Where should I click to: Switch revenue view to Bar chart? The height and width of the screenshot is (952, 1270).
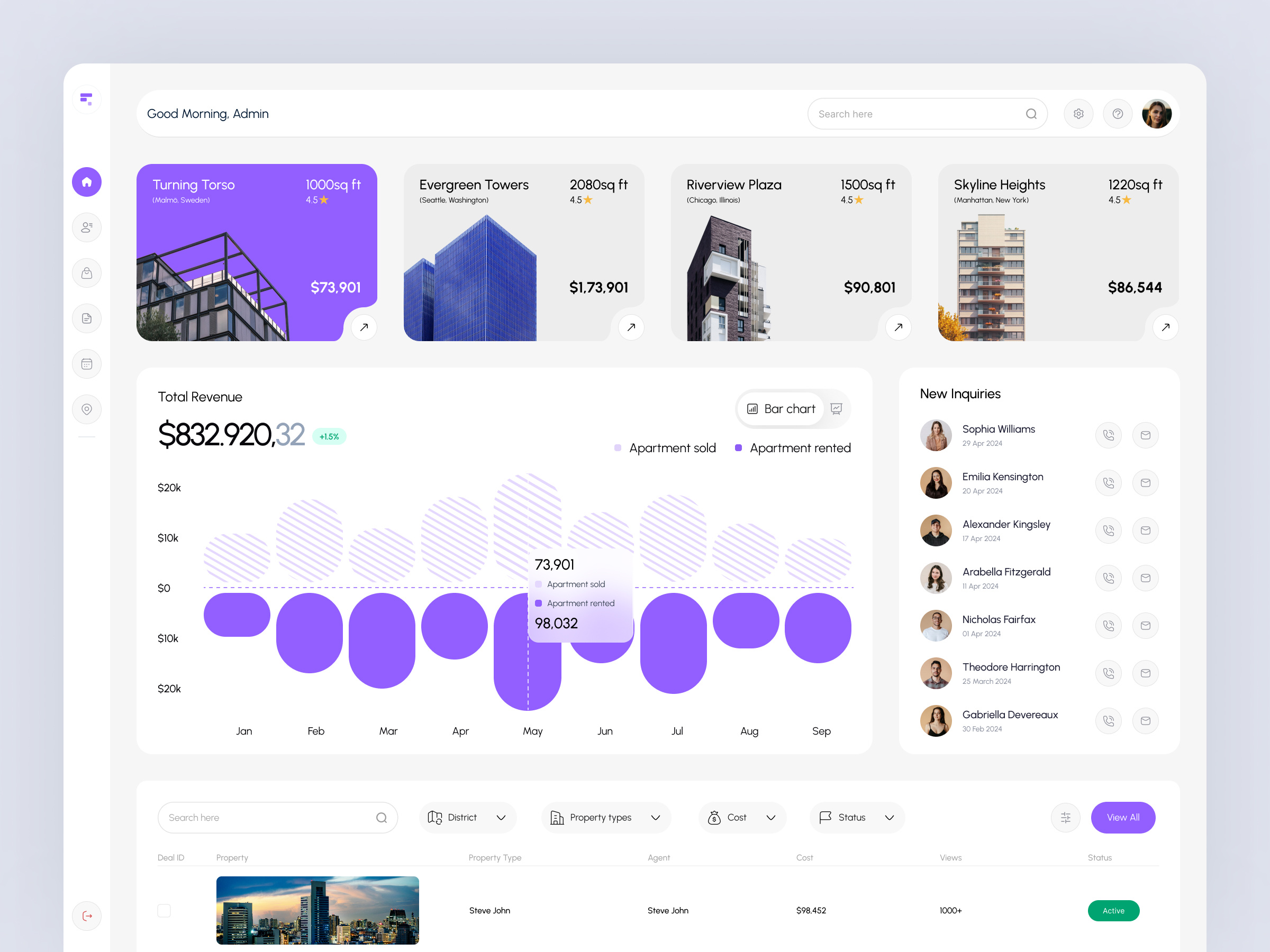click(781, 409)
